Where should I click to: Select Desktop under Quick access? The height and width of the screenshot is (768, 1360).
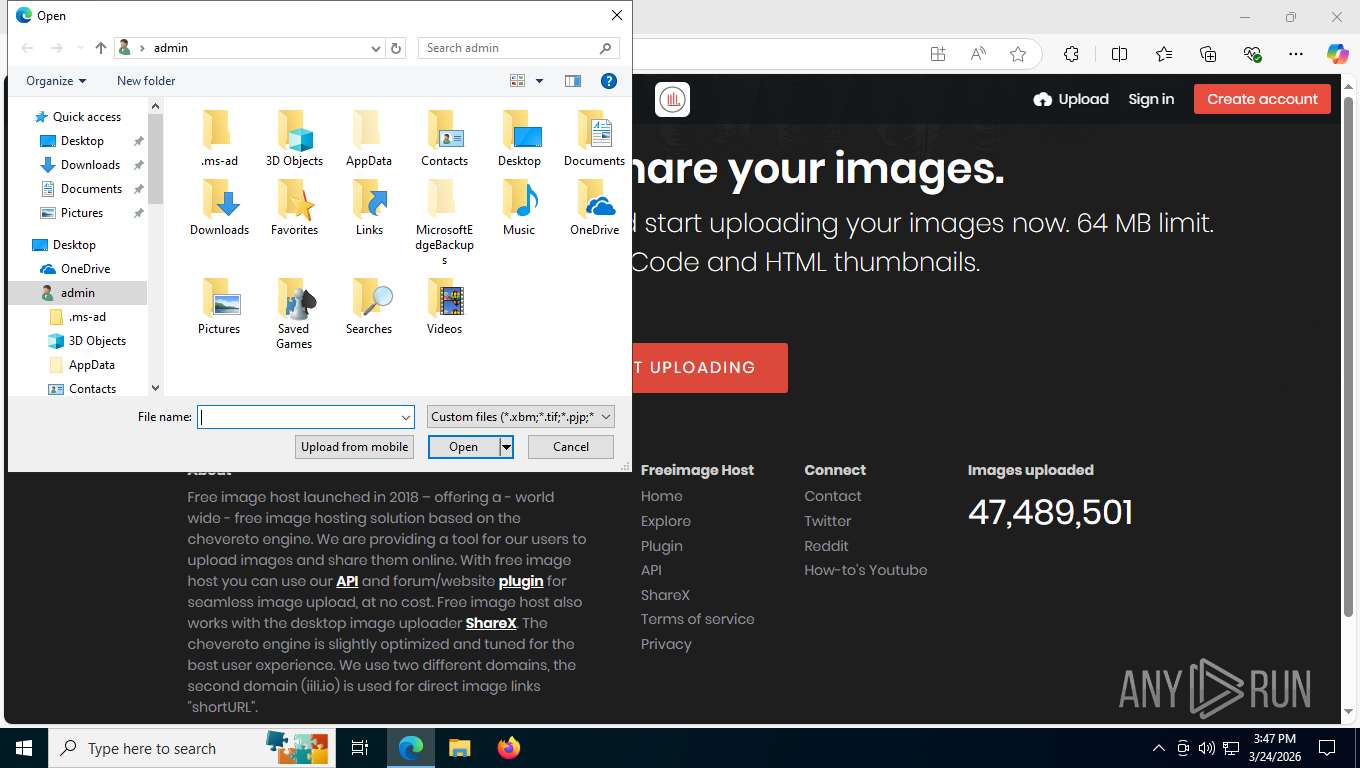(x=81, y=141)
